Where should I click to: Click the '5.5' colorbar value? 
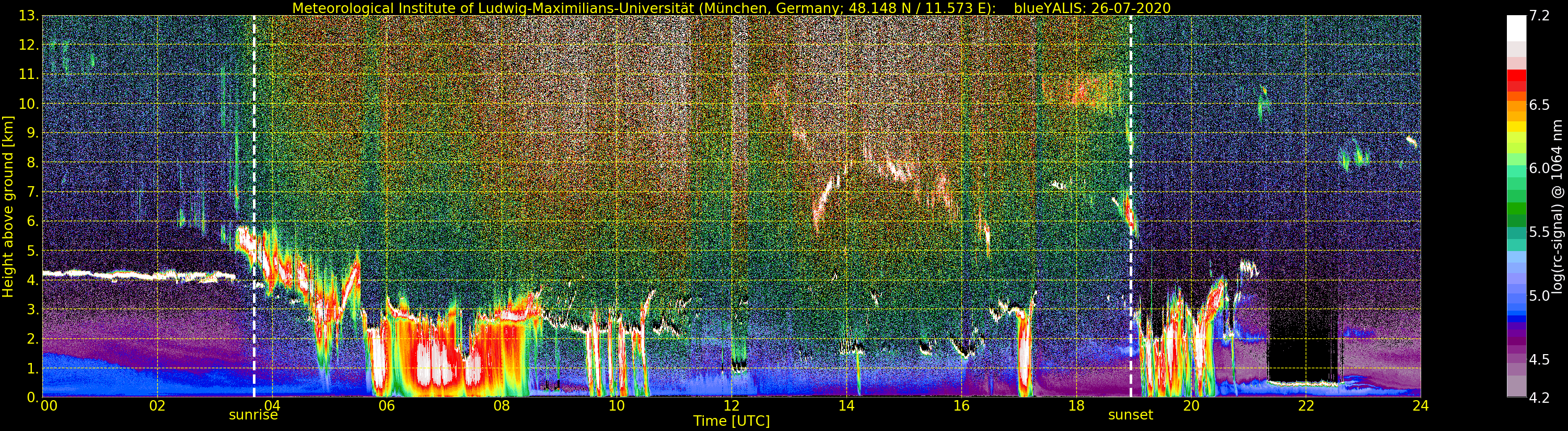1539,232
